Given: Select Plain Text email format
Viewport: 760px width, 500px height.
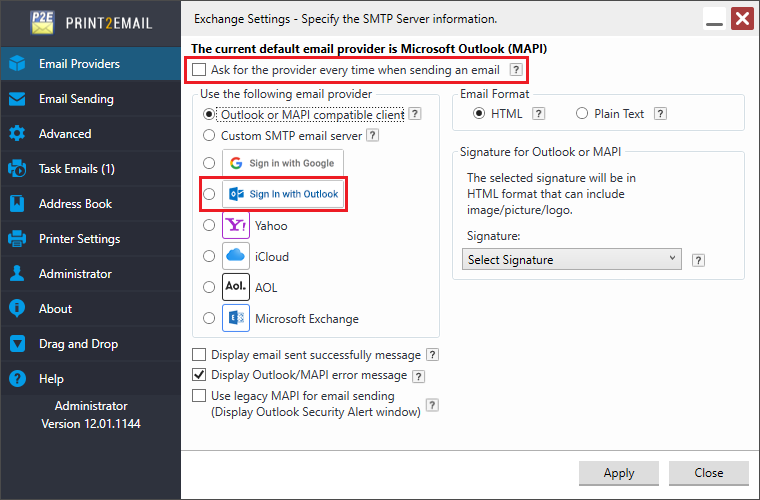Looking at the screenshot, I should point(582,113).
